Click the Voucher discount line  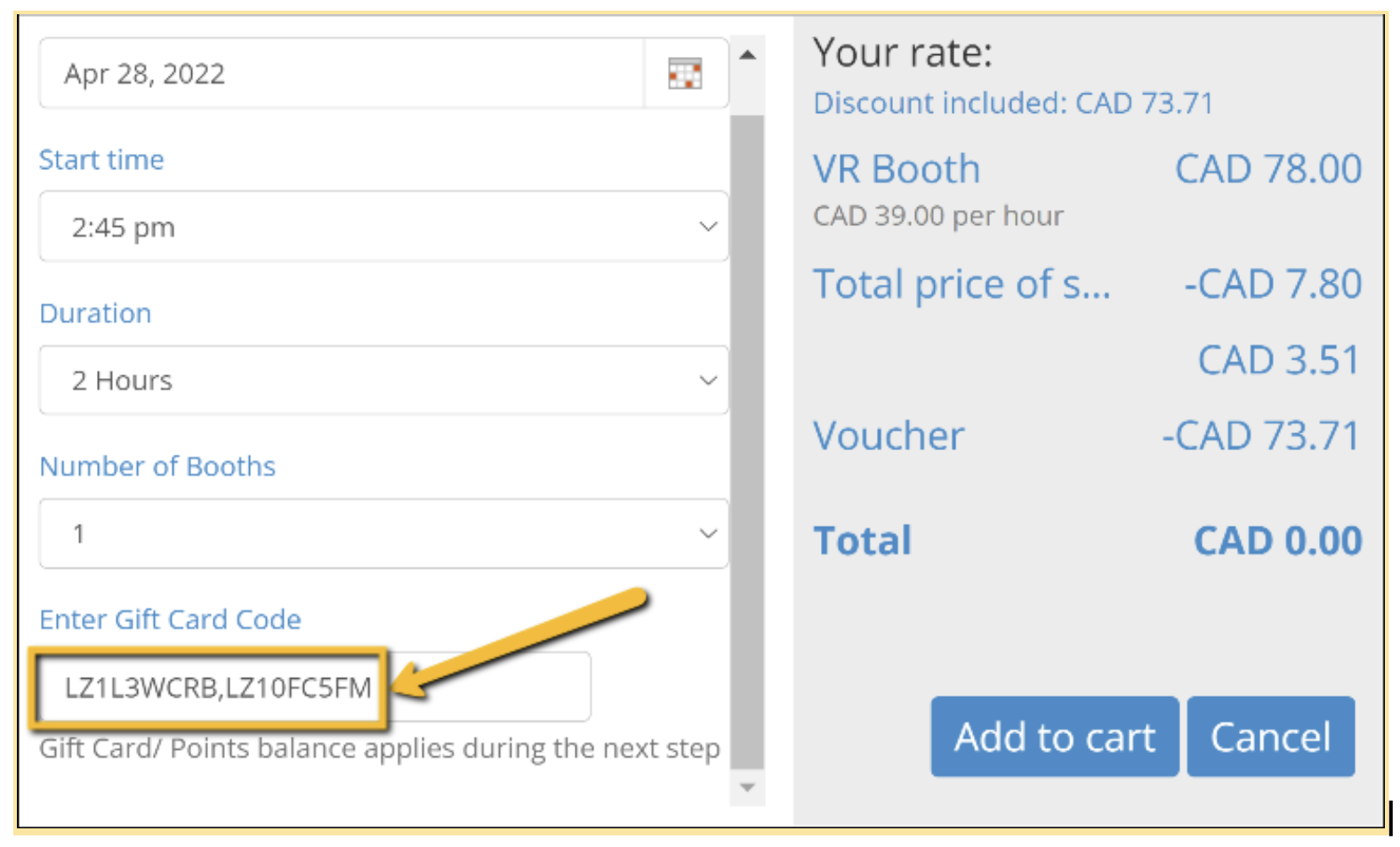(x=1087, y=436)
